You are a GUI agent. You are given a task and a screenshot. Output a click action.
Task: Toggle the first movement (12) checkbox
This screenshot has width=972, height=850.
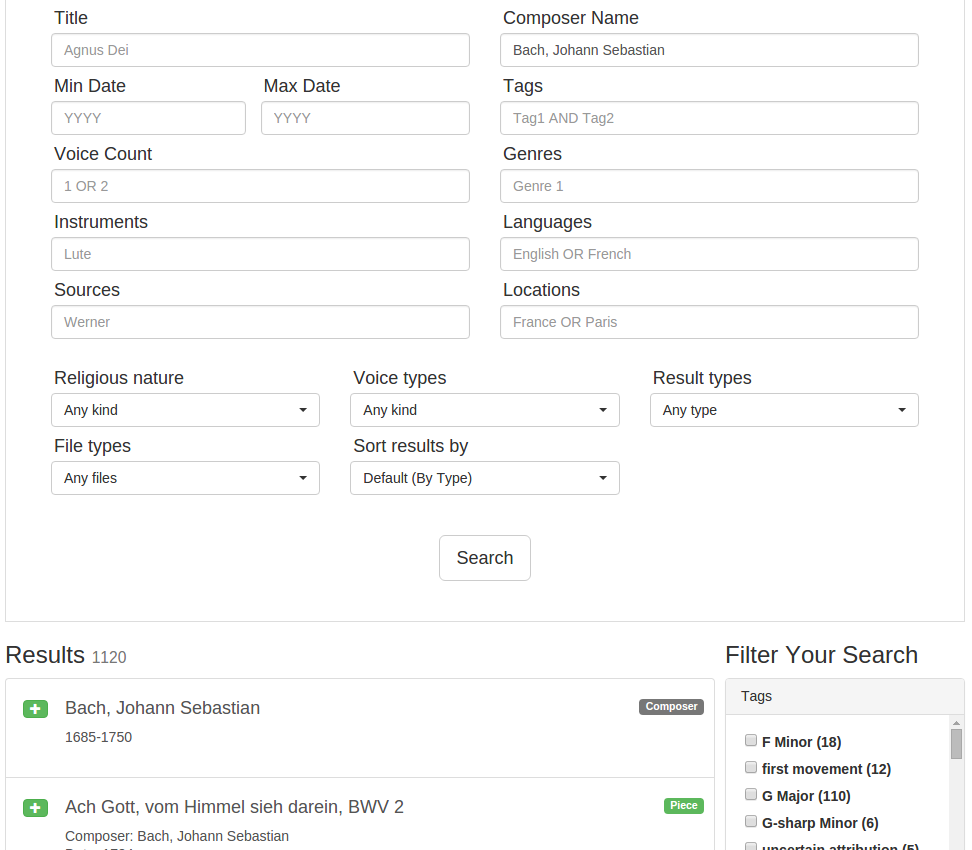[751, 768]
